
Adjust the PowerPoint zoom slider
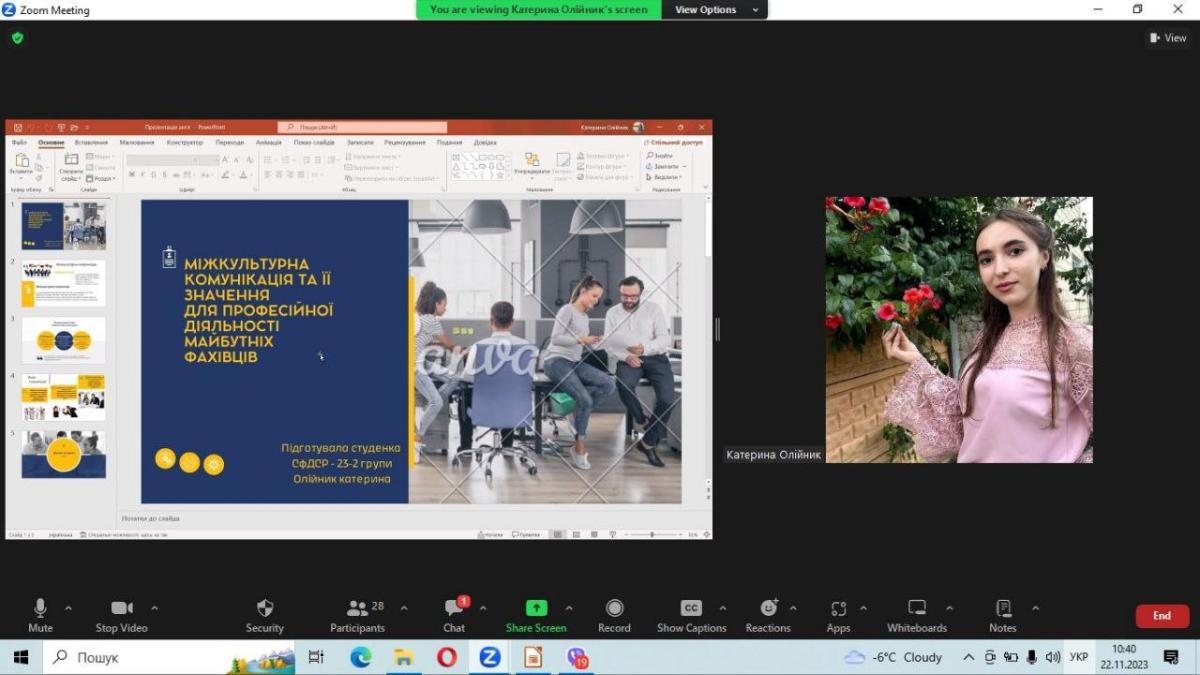[652, 535]
